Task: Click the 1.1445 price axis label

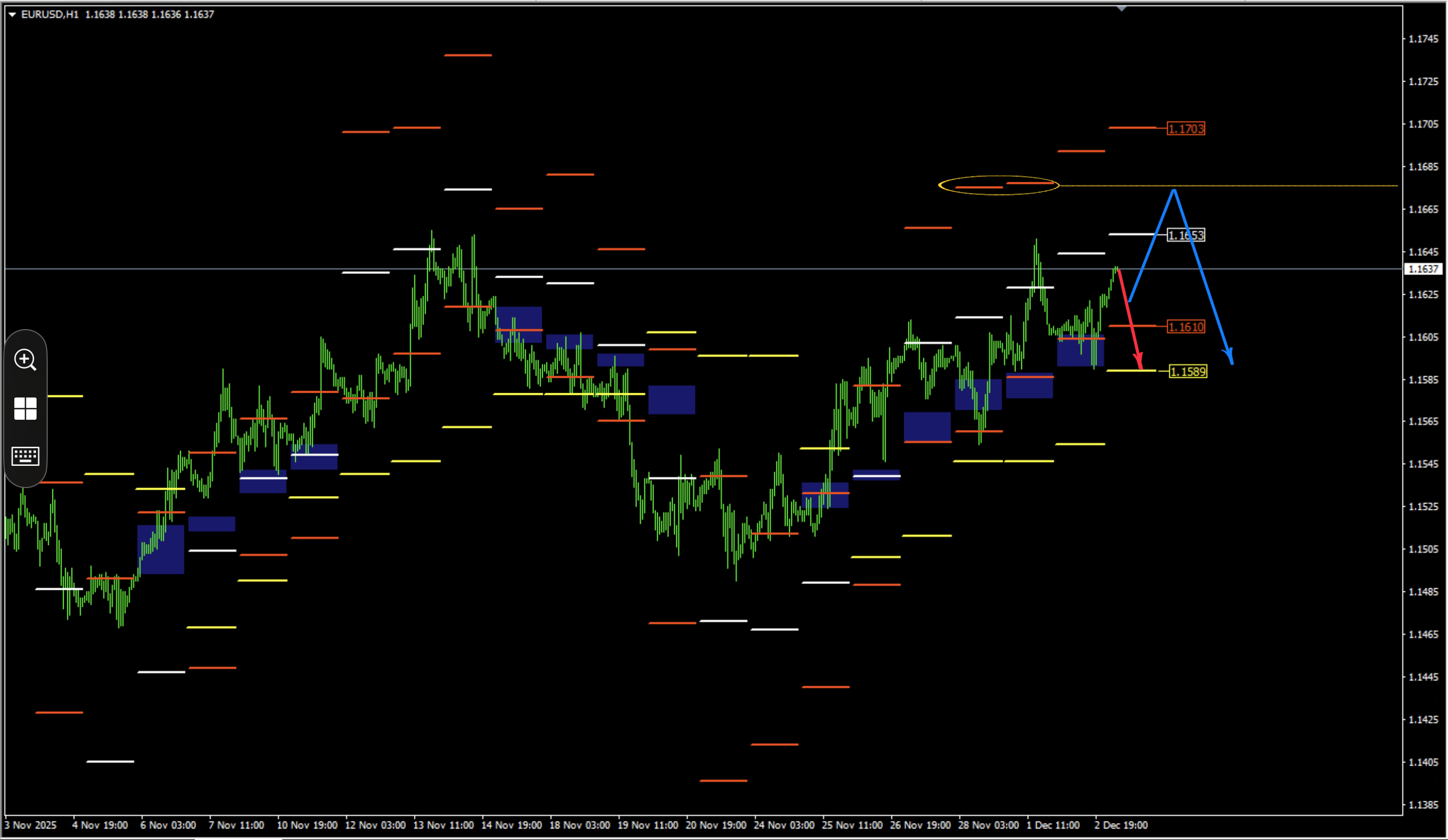Action: pos(1424,677)
